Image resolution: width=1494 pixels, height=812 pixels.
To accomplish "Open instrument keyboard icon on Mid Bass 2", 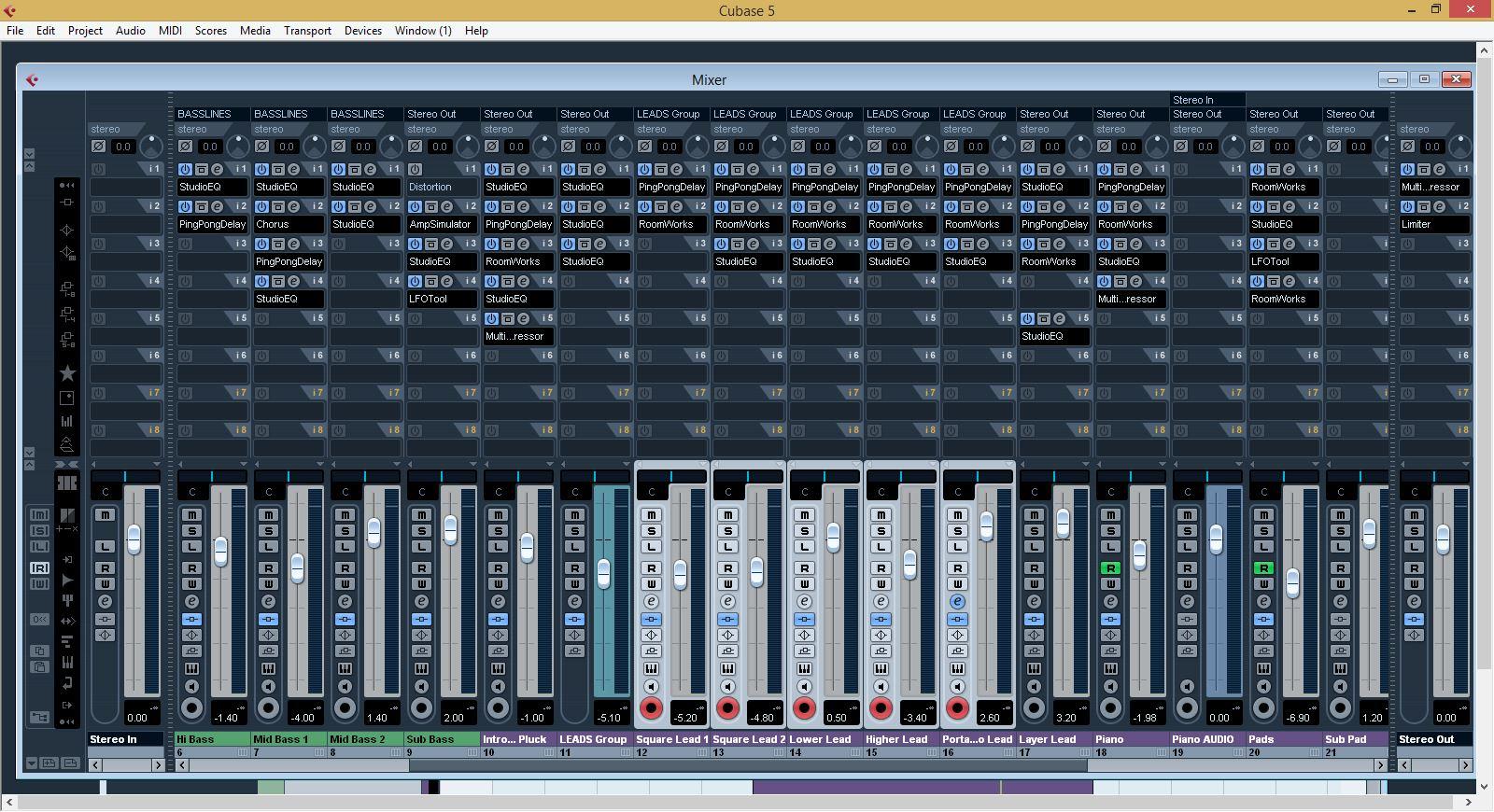I will (345, 669).
